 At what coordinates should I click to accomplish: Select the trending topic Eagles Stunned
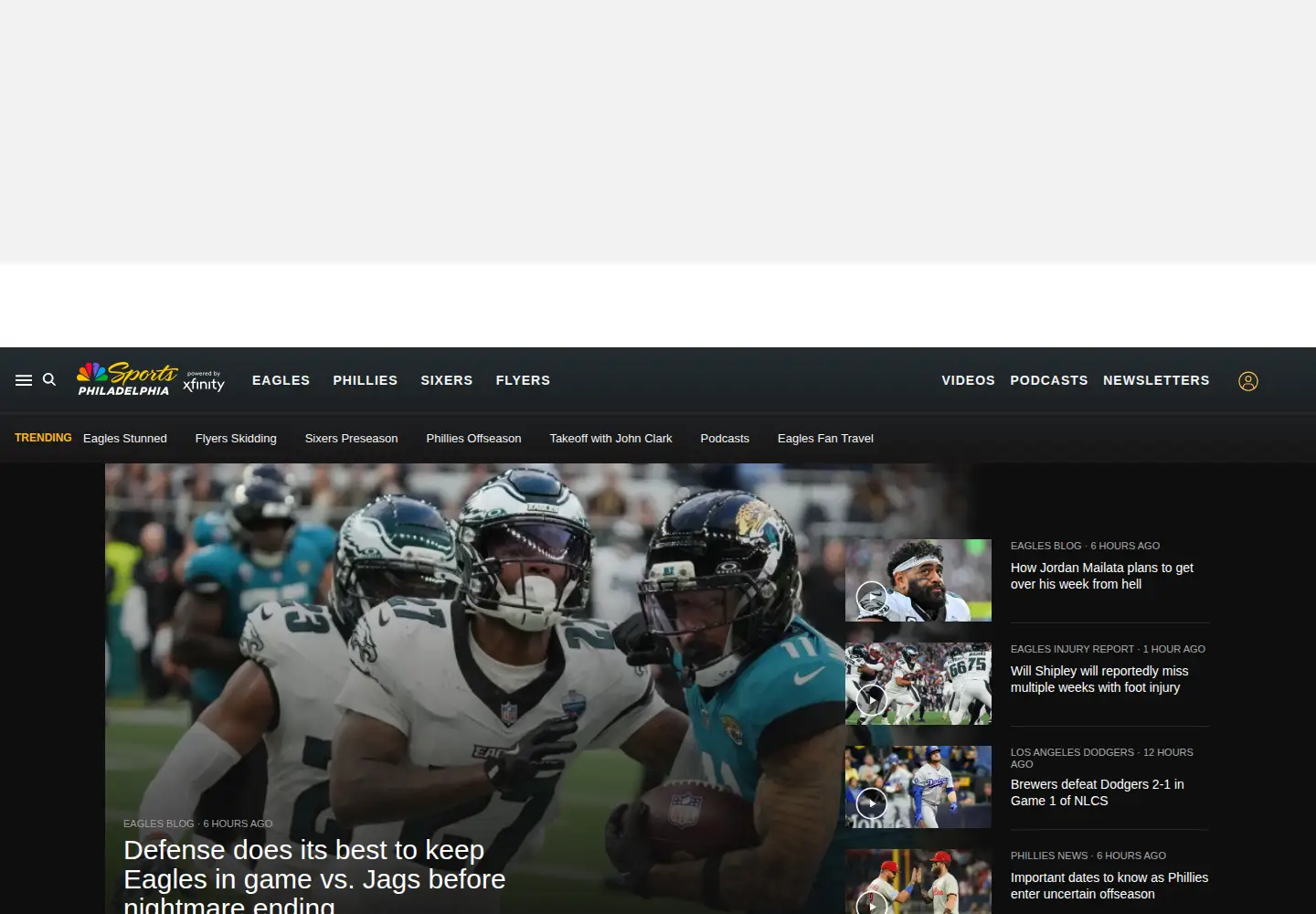pos(125,439)
